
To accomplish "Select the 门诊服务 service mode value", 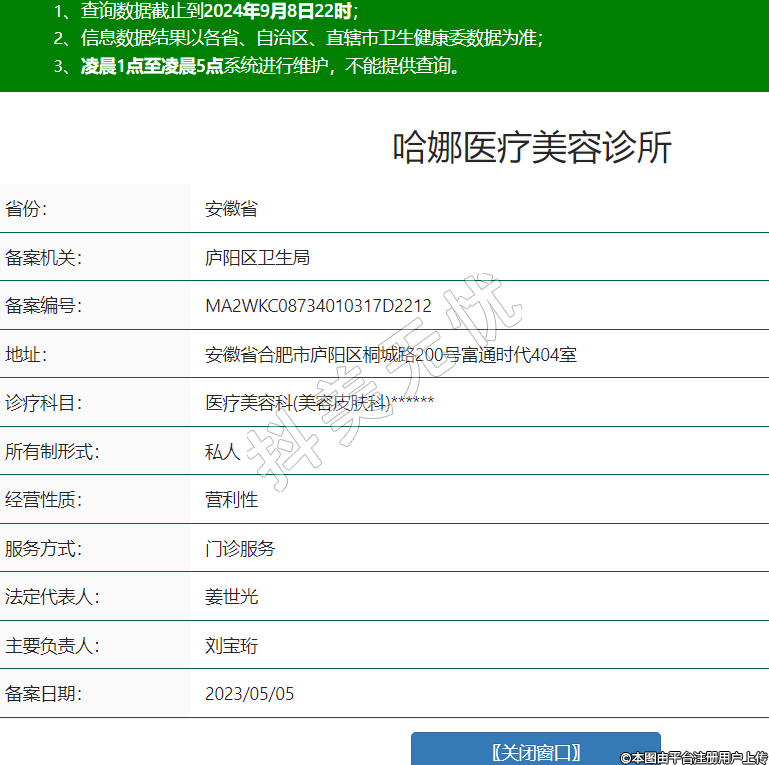I will [240, 548].
